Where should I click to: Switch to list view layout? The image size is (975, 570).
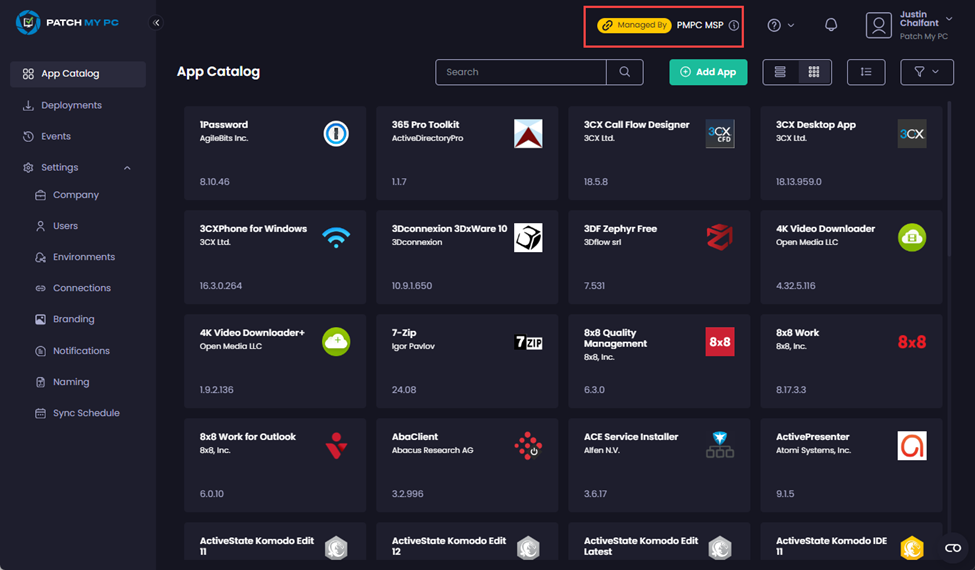click(780, 72)
